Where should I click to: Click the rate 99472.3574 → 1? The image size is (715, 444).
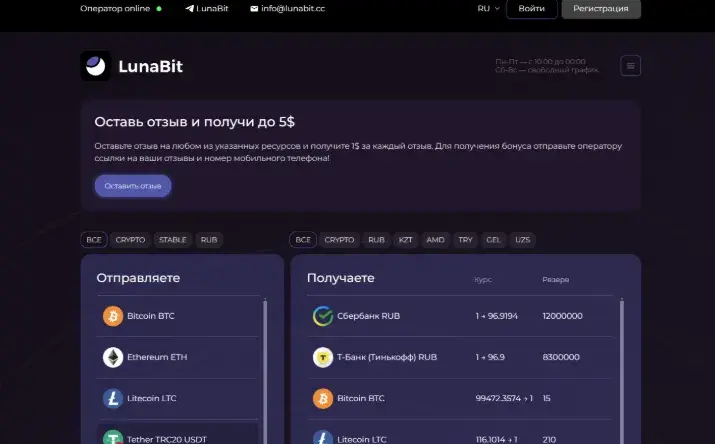pos(504,398)
